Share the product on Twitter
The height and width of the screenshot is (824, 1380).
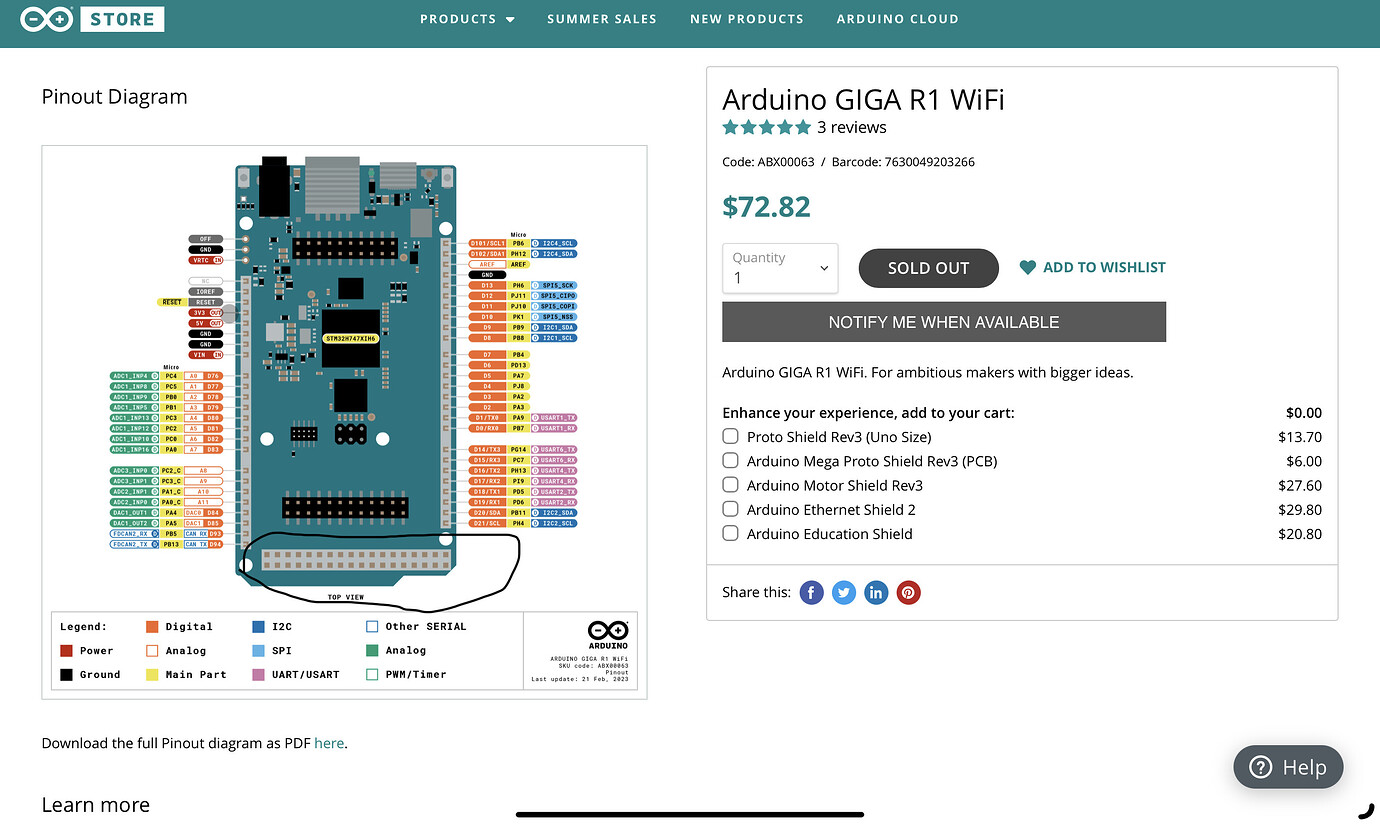pyautogui.click(x=843, y=592)
